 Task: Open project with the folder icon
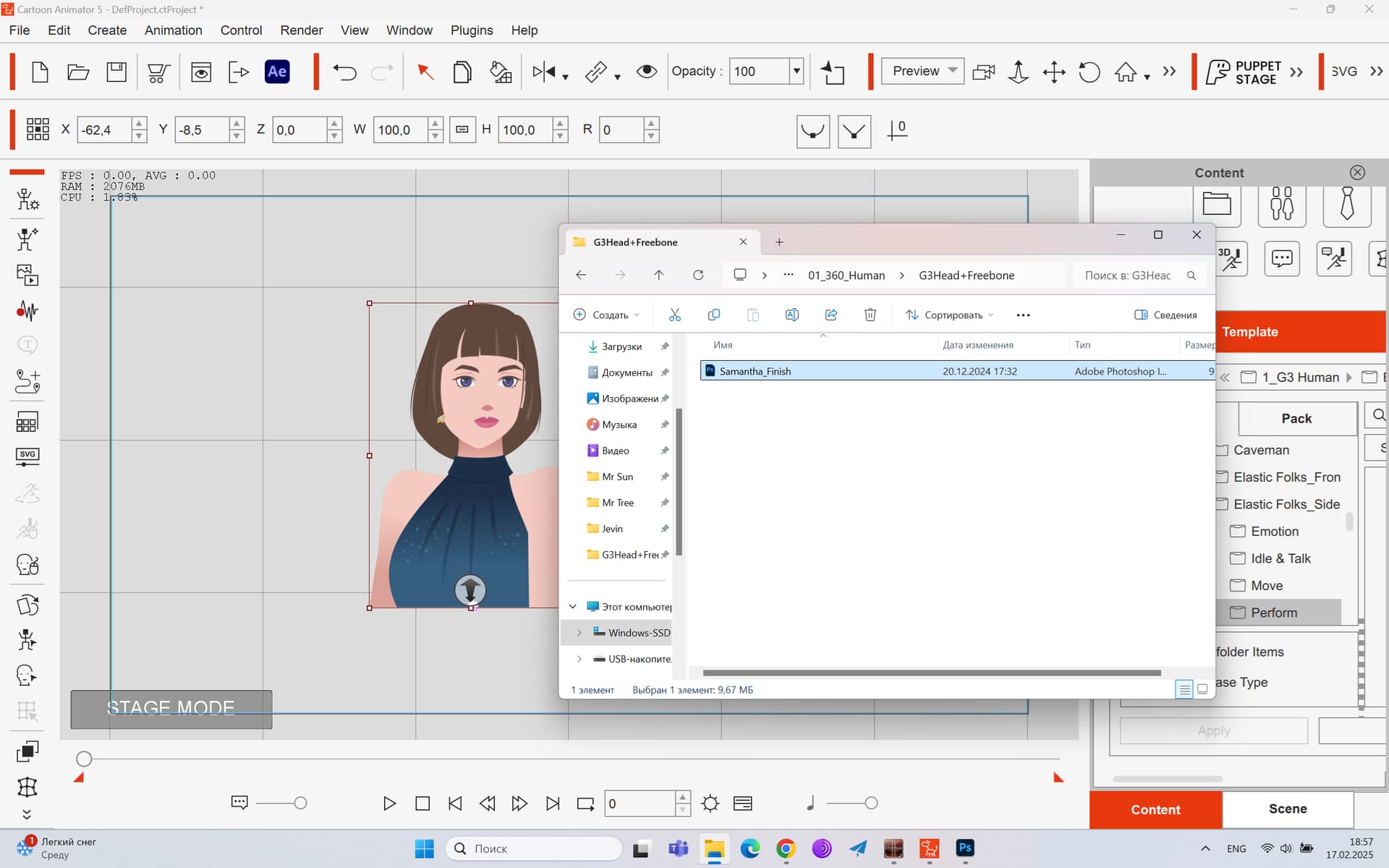(78, 72)
